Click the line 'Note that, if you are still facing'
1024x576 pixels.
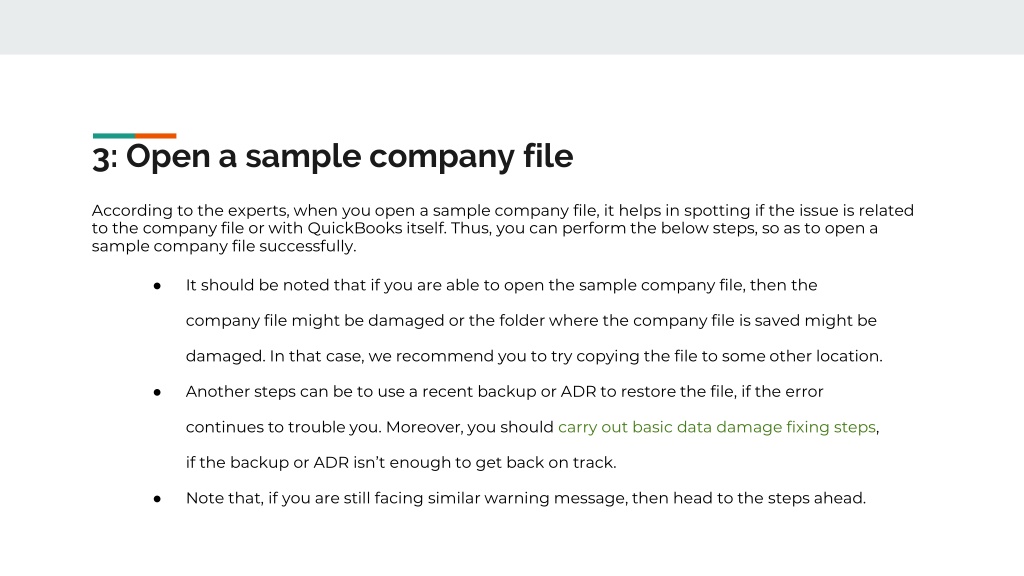[x=526, y=498]
